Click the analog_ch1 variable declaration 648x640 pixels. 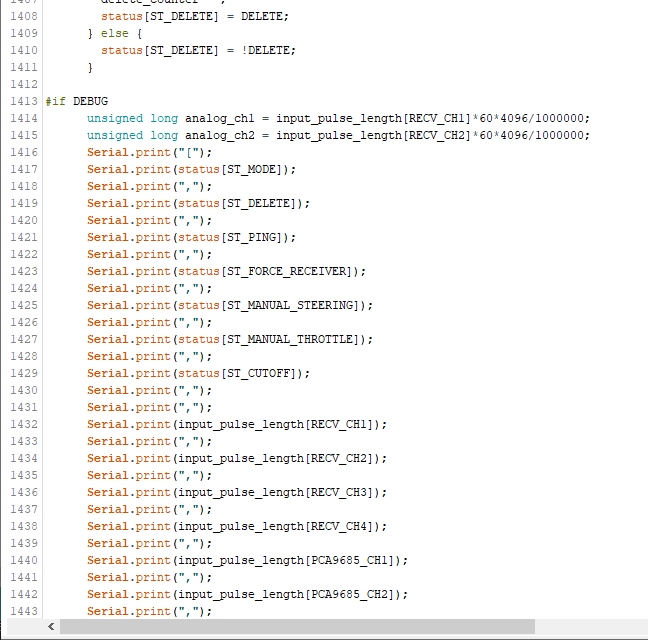click(338, 118)
